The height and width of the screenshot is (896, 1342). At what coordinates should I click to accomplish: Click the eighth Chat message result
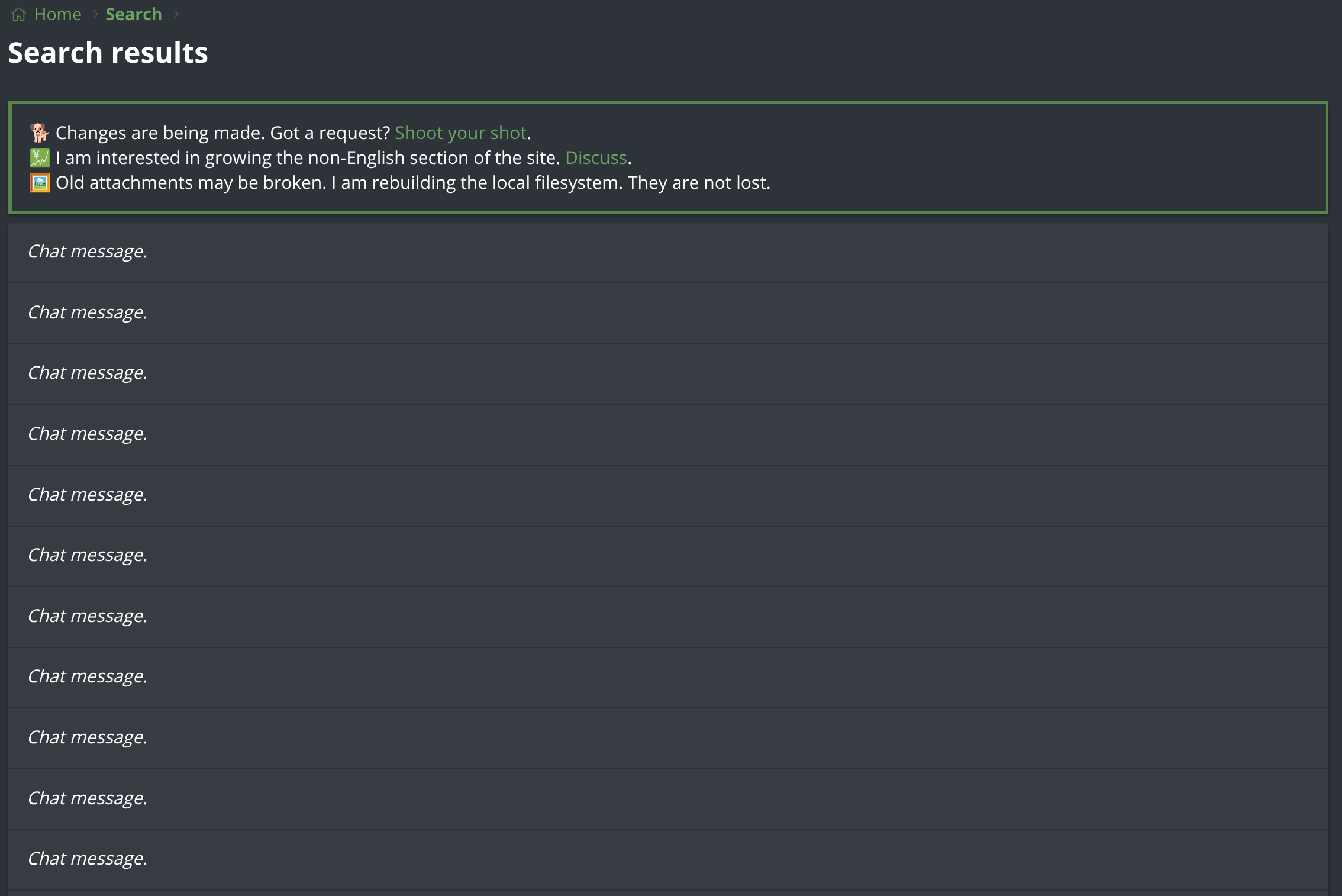click(x=88, y=676)
